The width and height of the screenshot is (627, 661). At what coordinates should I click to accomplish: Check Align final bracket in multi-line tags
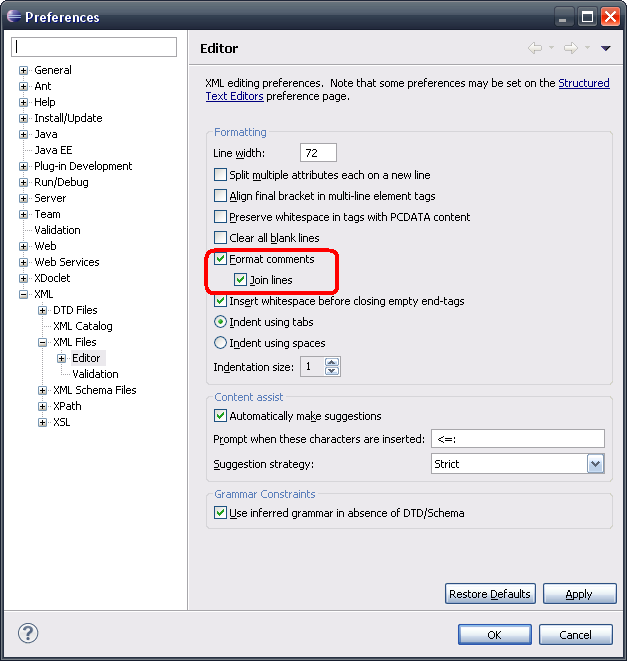[x=220, y=196]
